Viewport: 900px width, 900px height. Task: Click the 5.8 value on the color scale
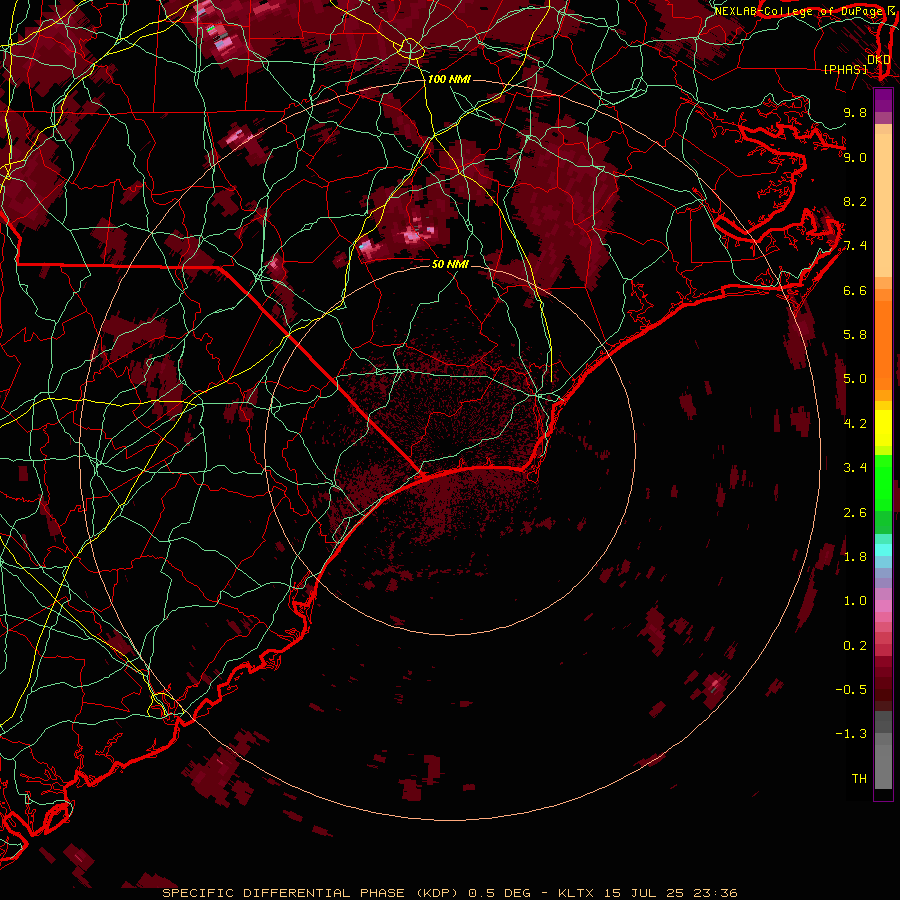tap(855, 335)
